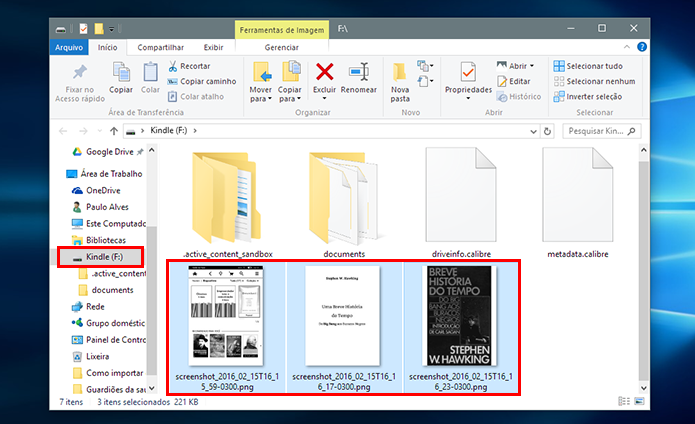This screenshot has width=695, height=424.
Task: Expand the Abrir dropdown arrow
Action: pos(532,66)
